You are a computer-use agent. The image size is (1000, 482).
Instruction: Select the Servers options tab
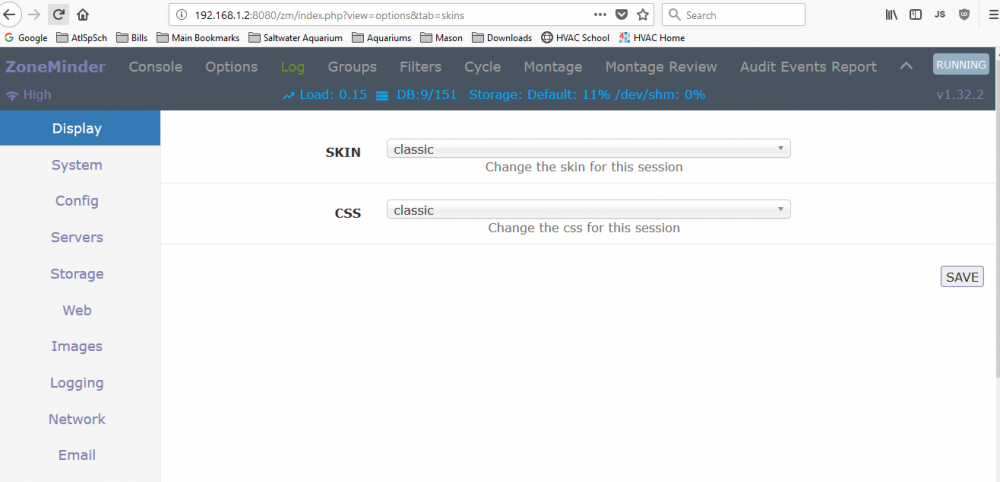(77, 237)
